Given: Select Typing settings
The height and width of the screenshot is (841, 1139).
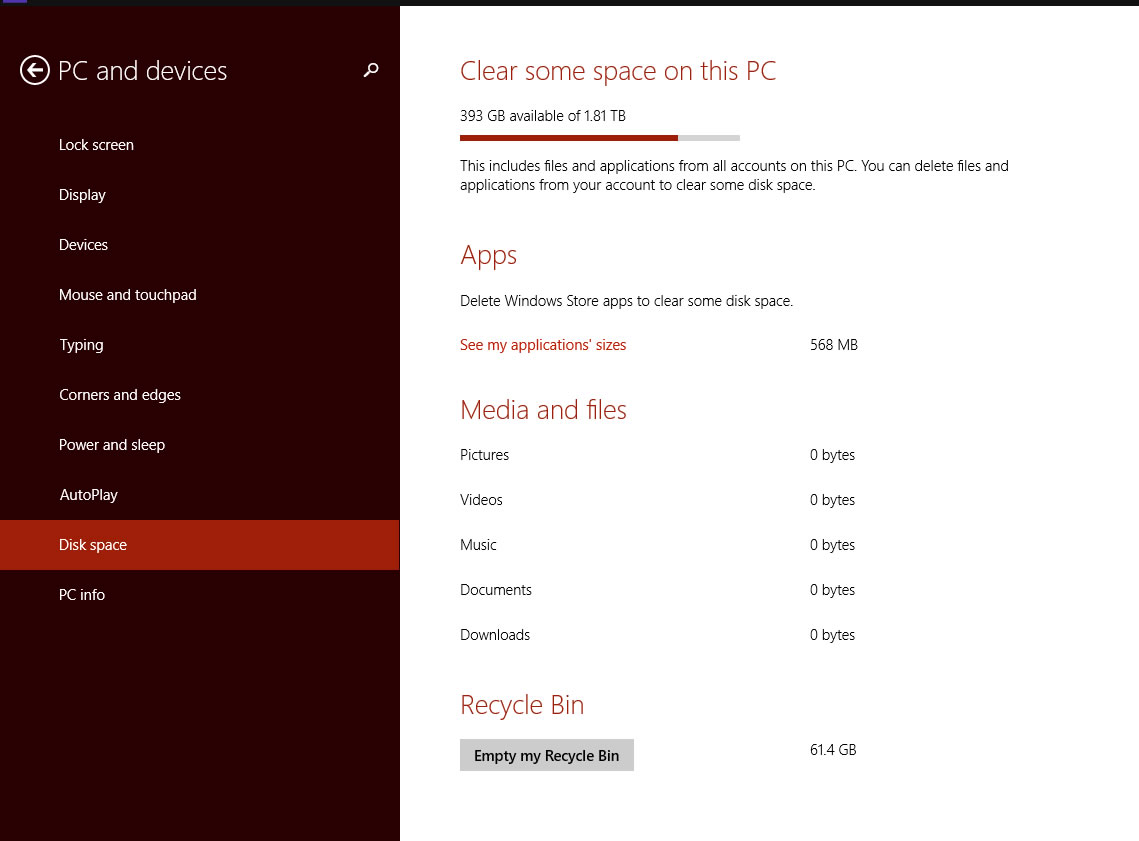Looking at the screenshot, I should (x=81, y=344).
